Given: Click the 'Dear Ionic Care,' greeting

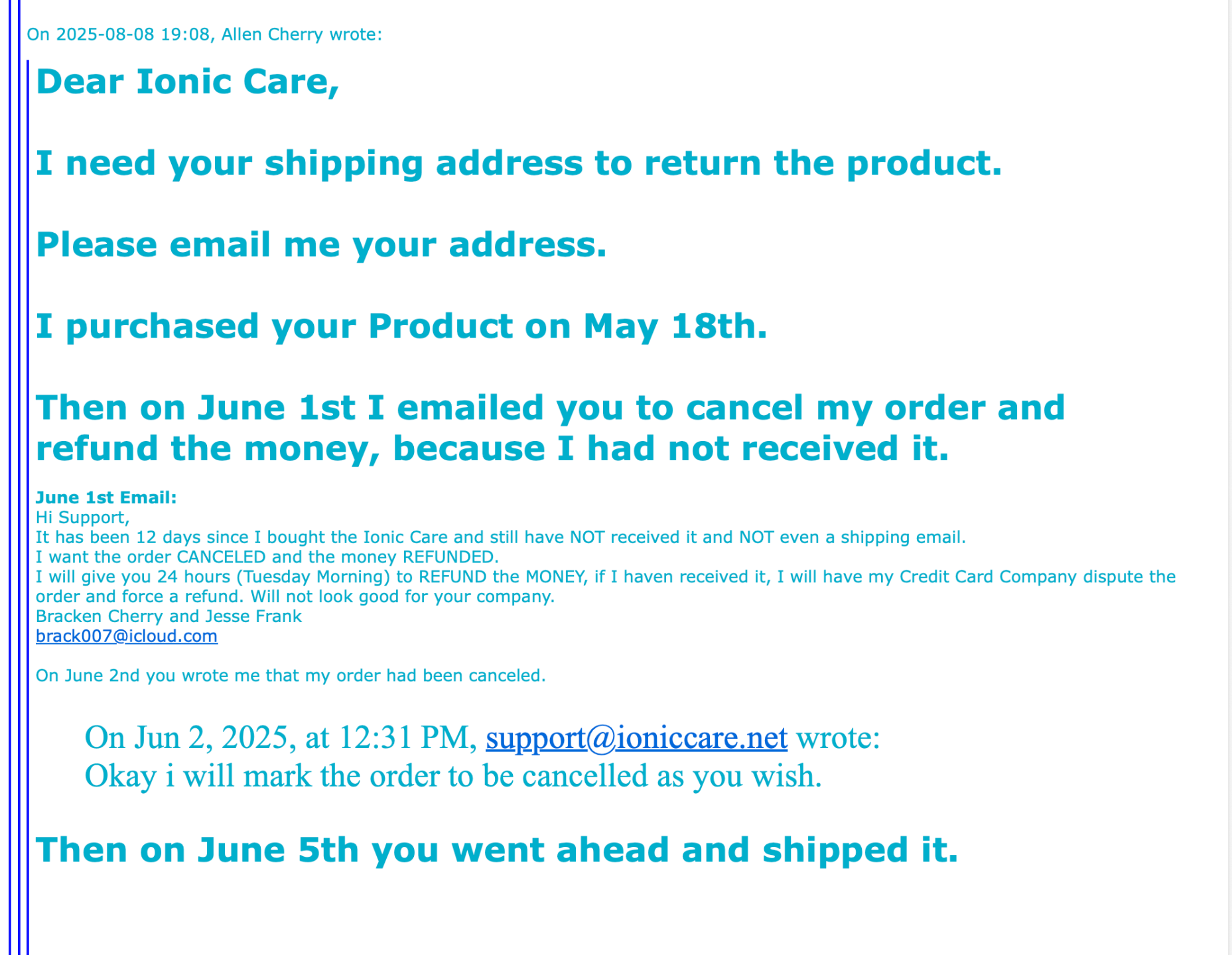Looking at the screenshot, I should pyautogui.click(x=188, y=82).
